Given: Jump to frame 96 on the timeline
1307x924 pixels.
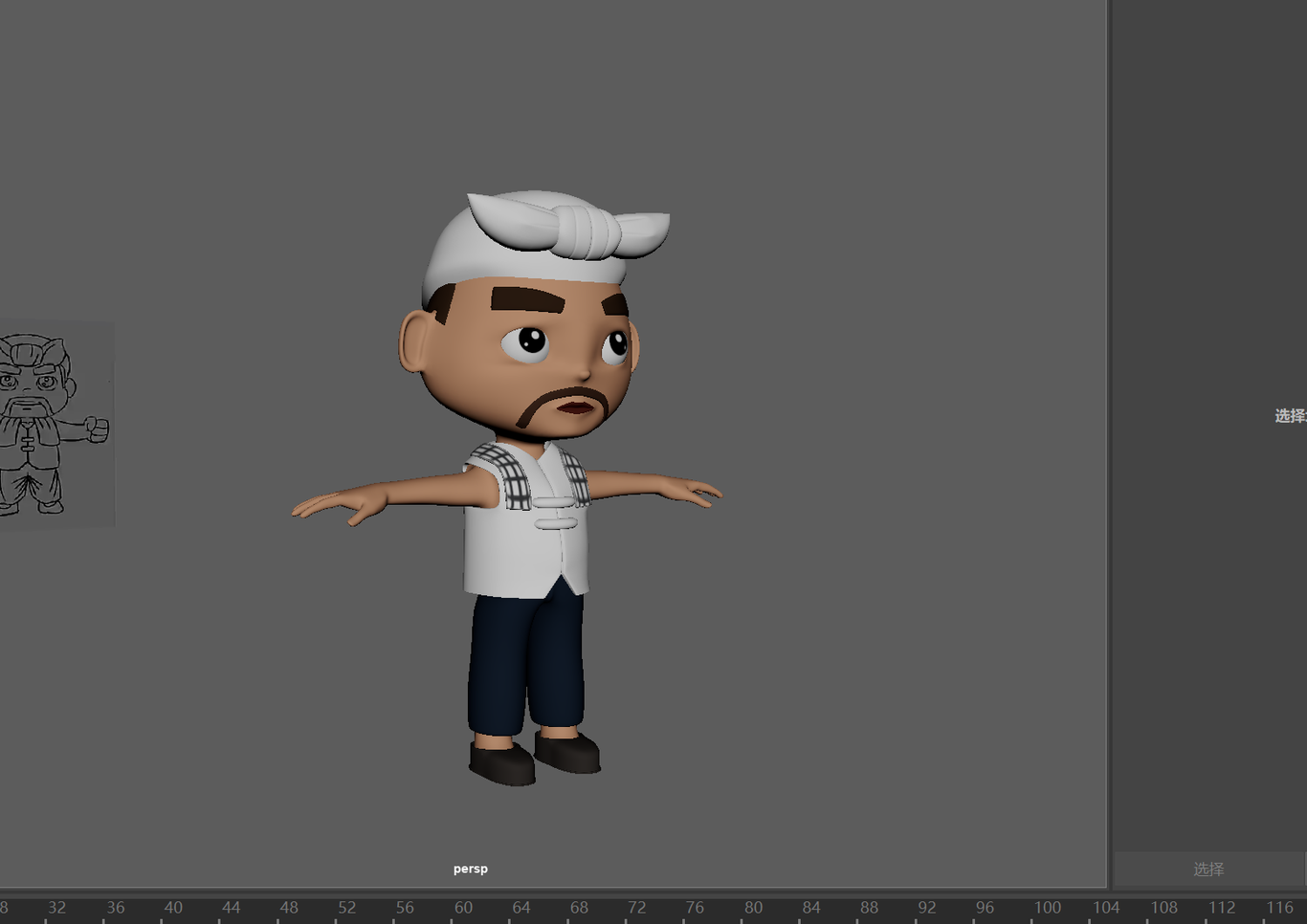Looking at the screenshot, I should (985, 907).
